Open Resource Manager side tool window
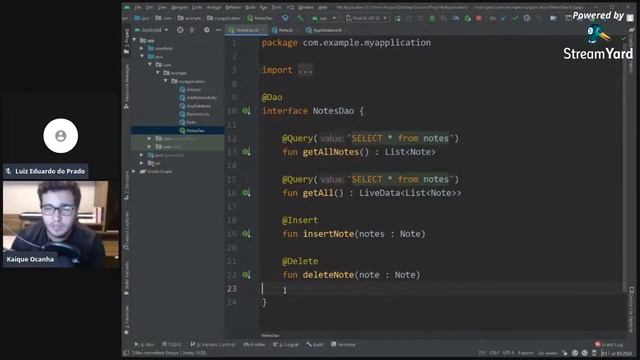The image size is (640, 360). coord(127,86)
